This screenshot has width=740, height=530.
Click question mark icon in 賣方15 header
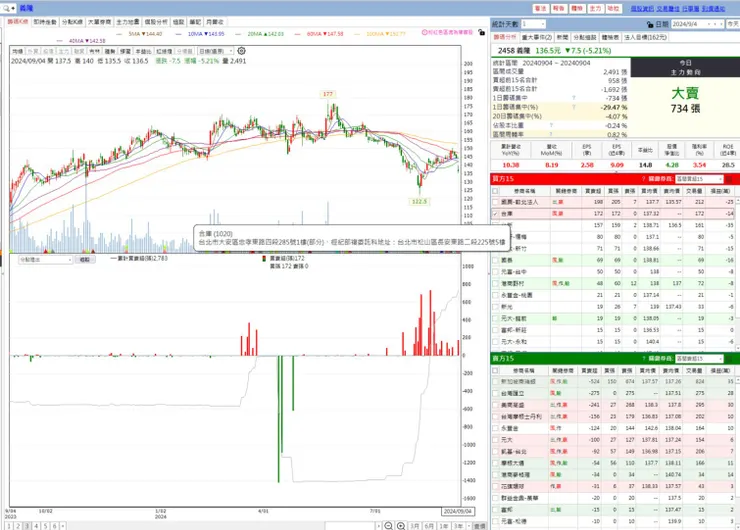point(643,359)
